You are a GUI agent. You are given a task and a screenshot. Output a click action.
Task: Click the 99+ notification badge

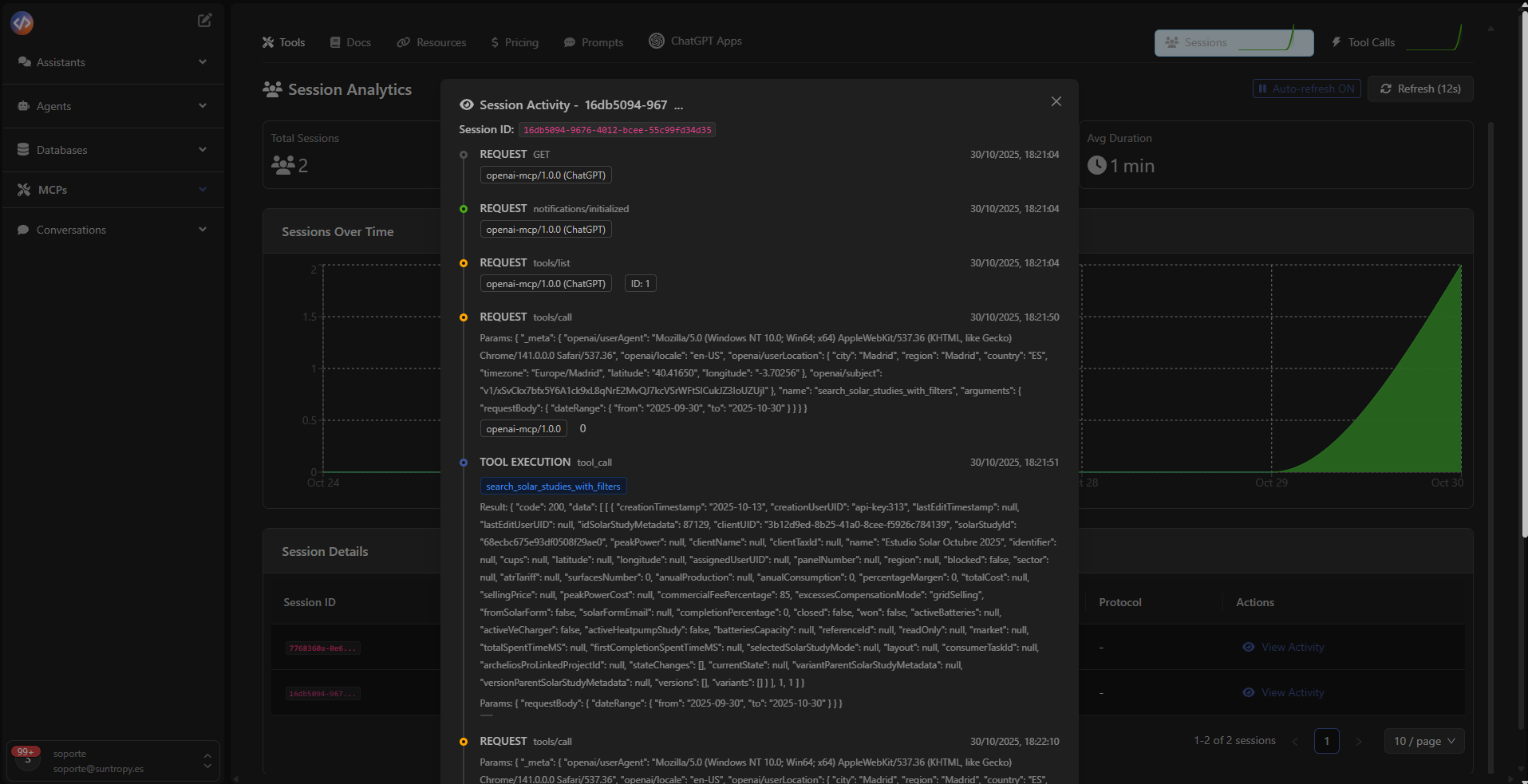(25, 751)
